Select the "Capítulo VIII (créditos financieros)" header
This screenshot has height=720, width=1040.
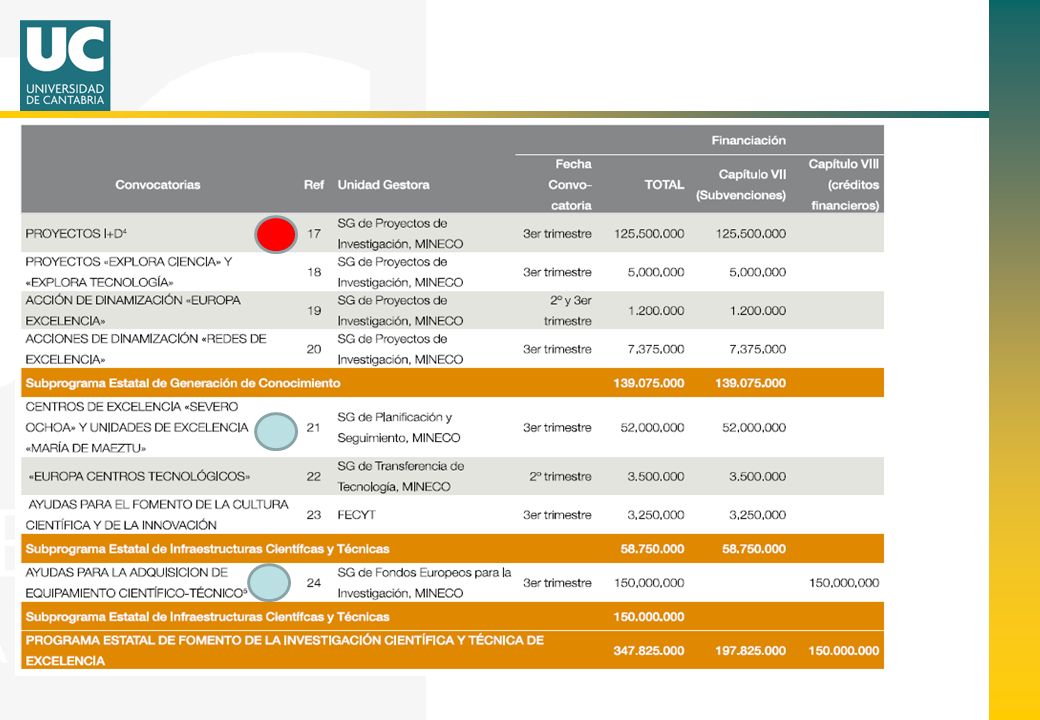844,184
